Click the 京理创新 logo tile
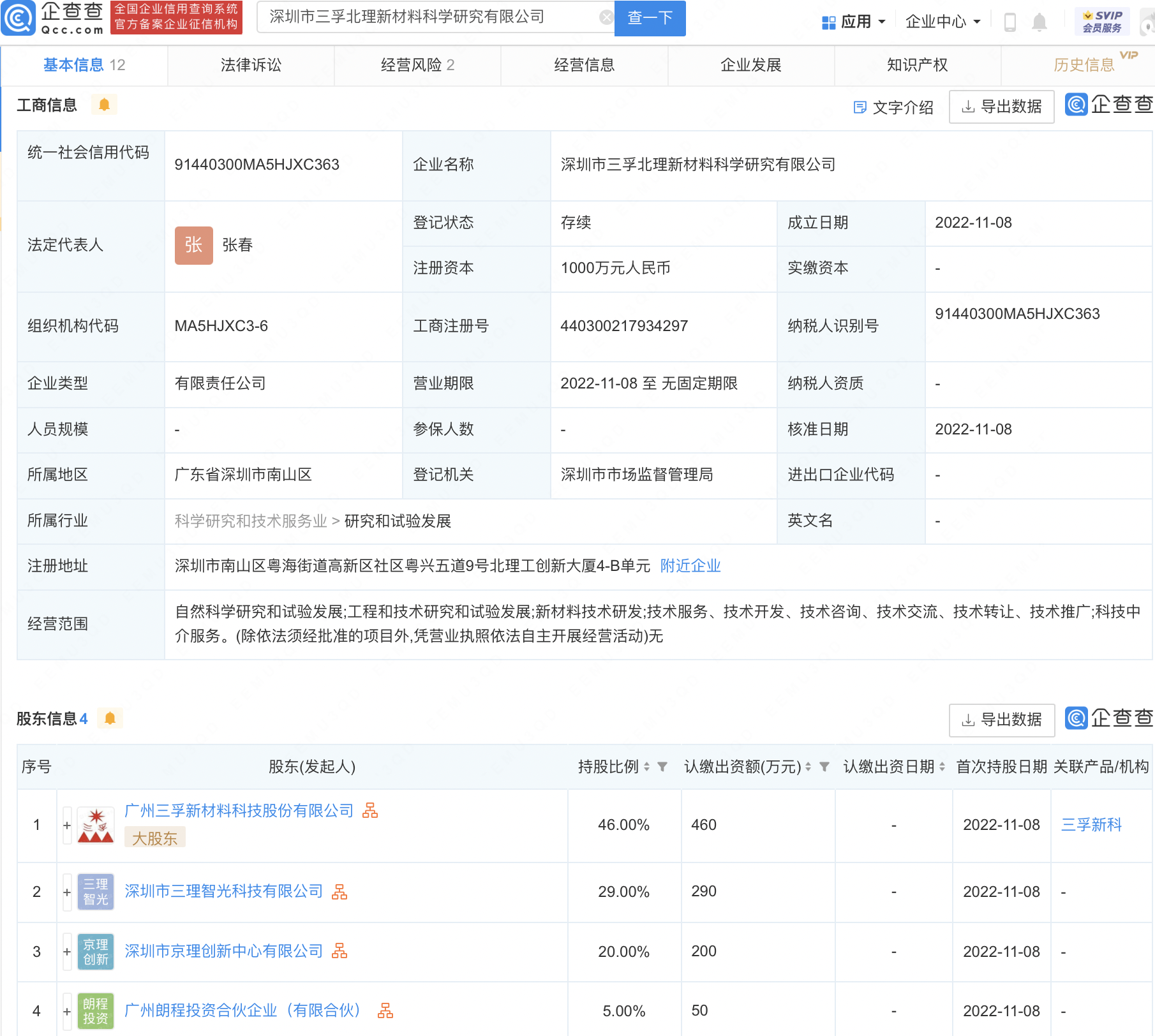 [x=96, y=951]
